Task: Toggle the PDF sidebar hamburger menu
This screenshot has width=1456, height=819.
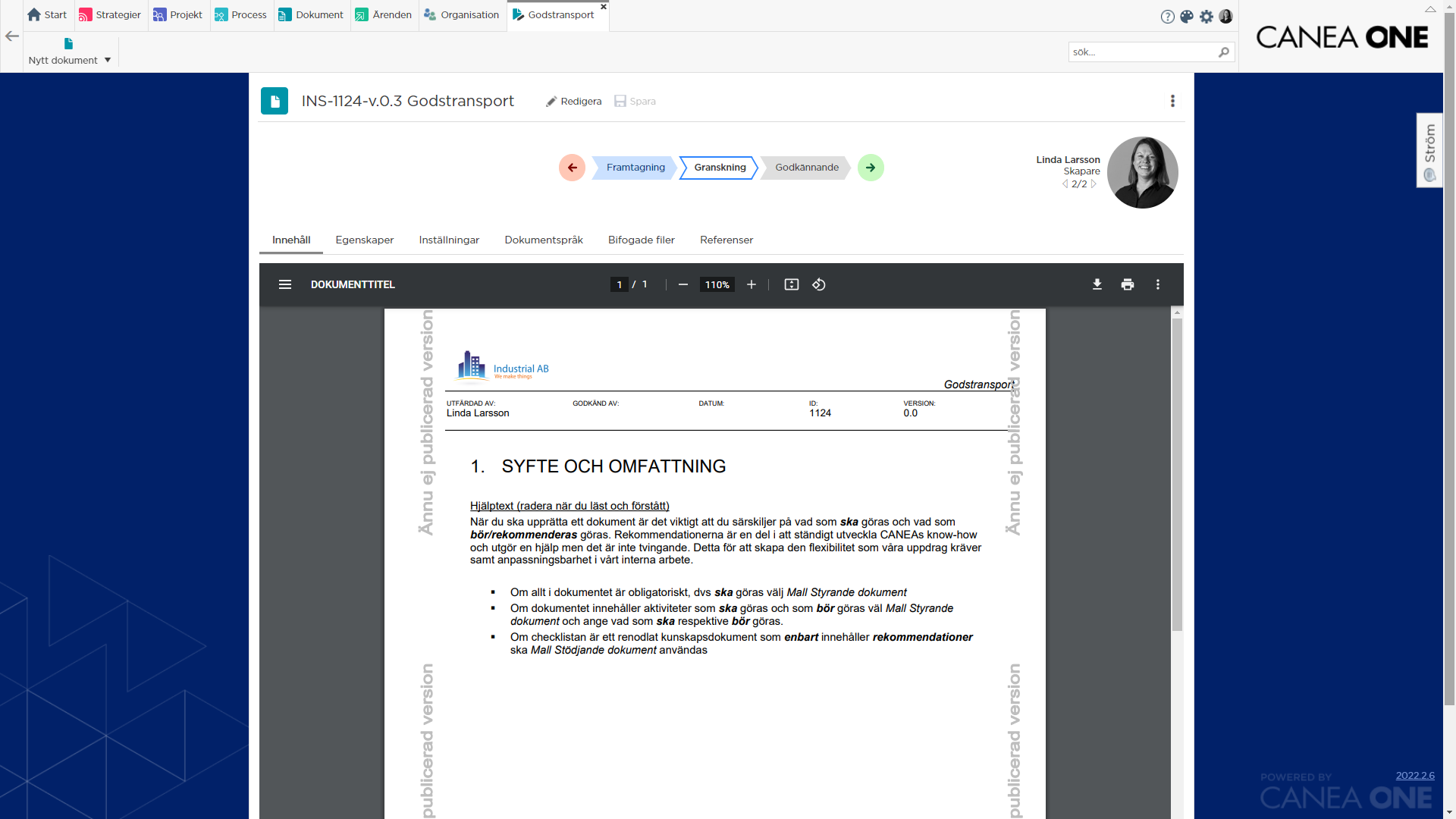Action: click(x=285, y=284)
